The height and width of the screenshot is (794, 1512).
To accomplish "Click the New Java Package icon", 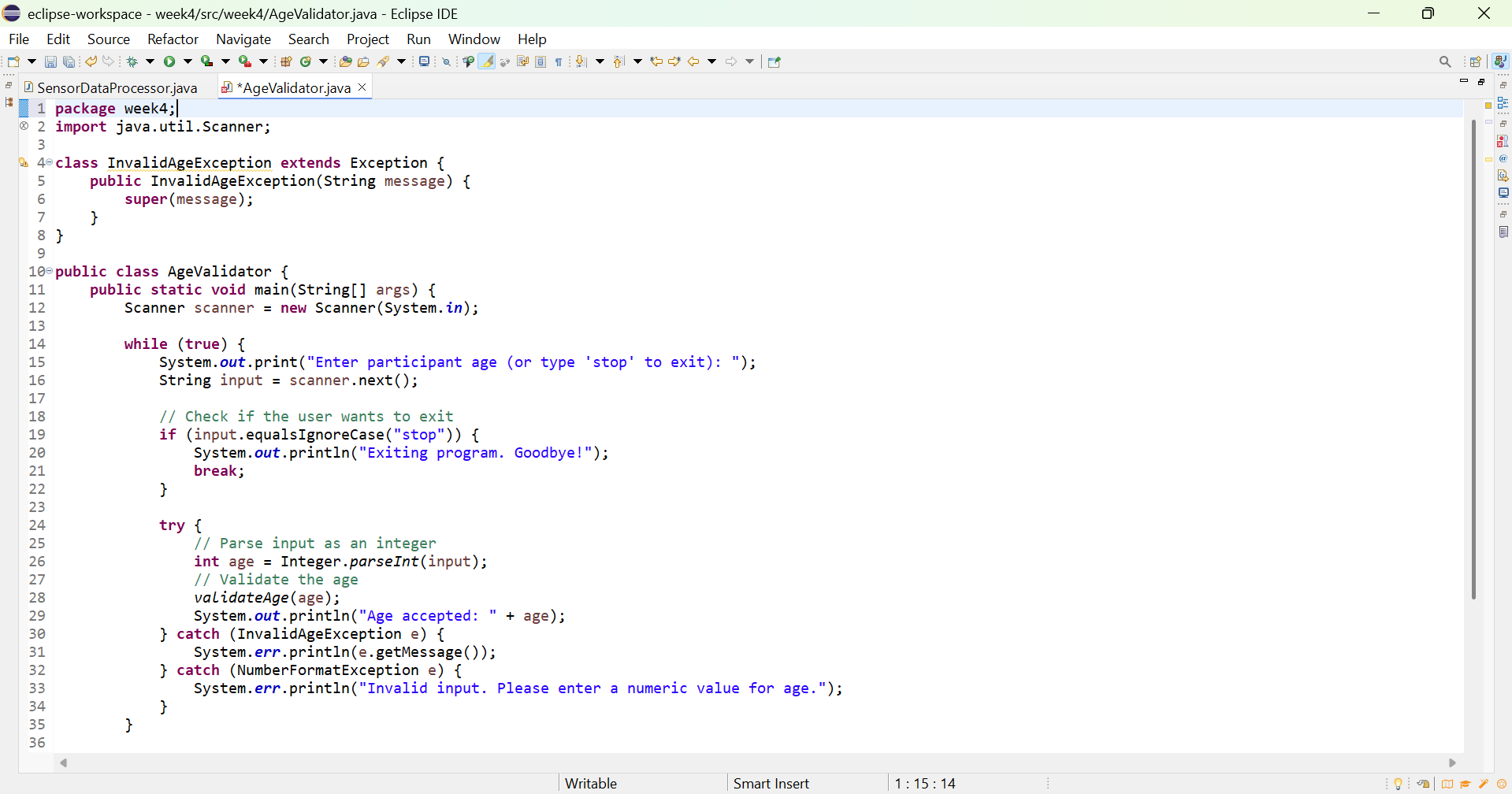I will click(286, 61).
